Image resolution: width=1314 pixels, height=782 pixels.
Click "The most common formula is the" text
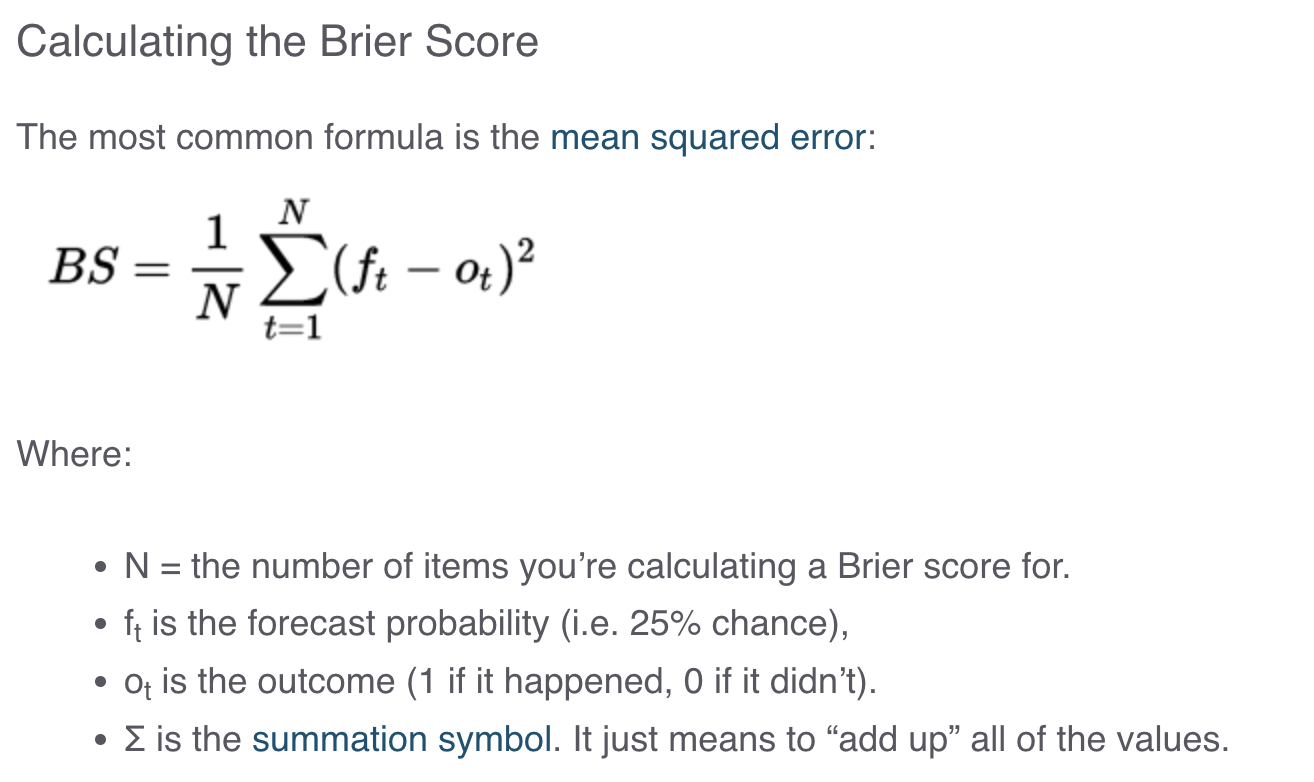(280, 137)
